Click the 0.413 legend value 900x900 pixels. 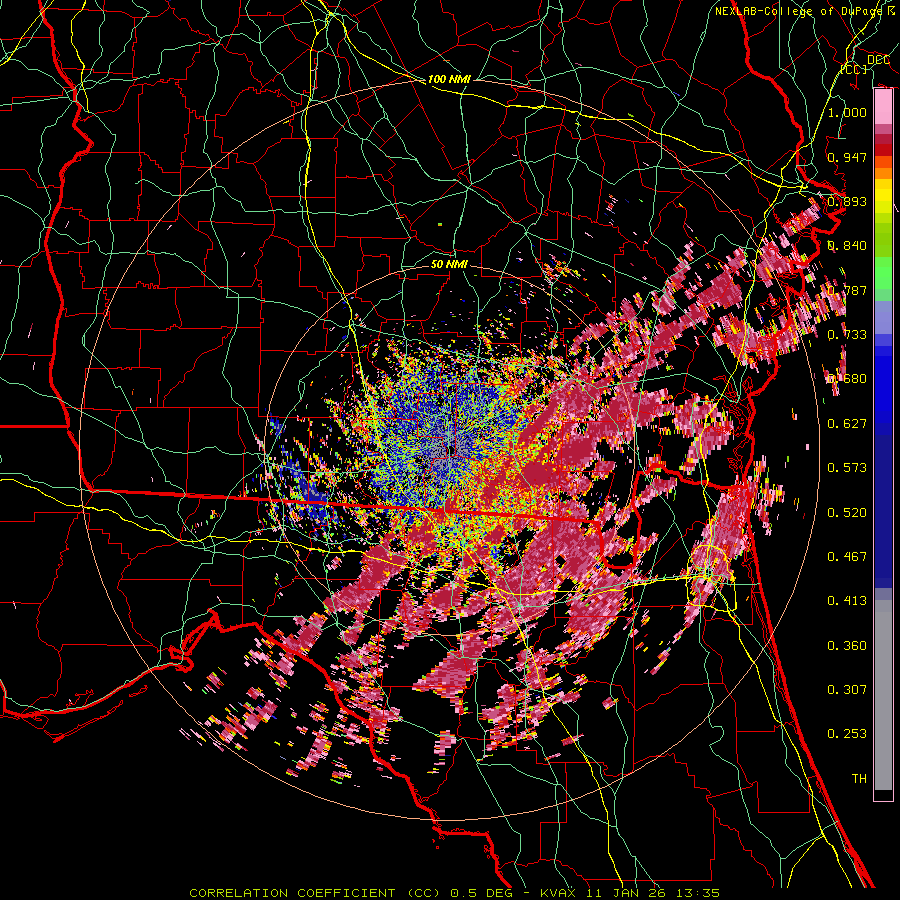coord(847,600)
